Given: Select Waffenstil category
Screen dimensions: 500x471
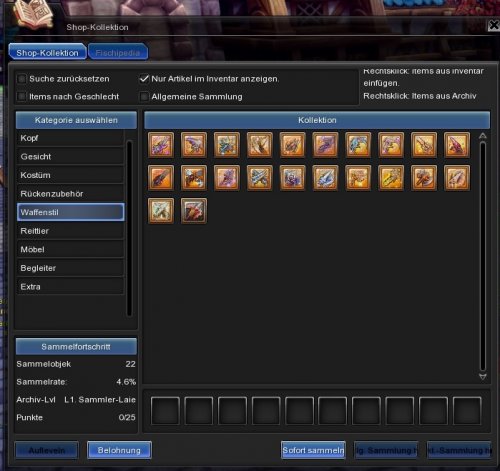Looking at the screenshot, I should [x=70, y=212].
